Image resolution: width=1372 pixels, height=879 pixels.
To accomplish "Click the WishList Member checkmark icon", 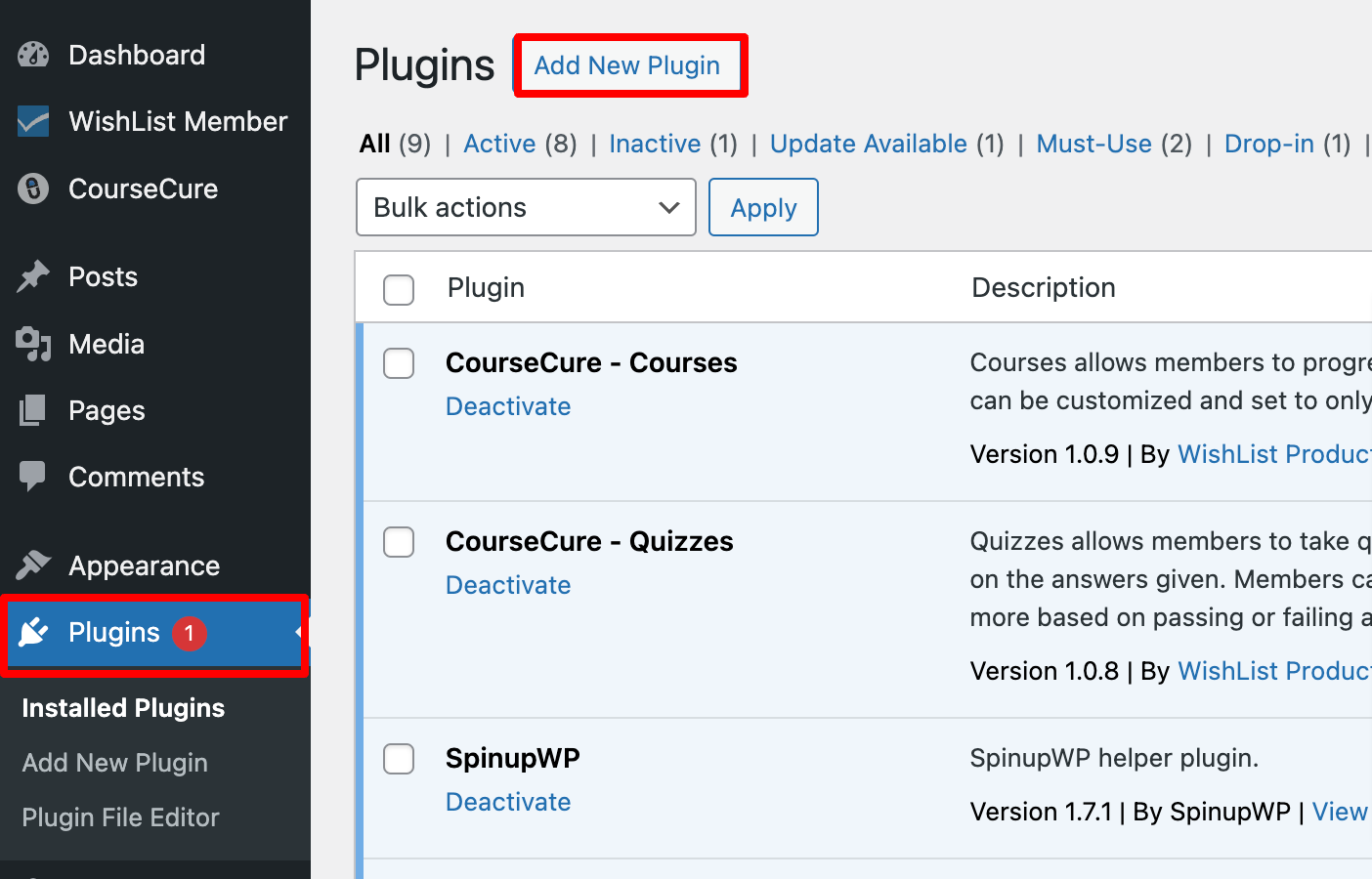I will point(33,121).
